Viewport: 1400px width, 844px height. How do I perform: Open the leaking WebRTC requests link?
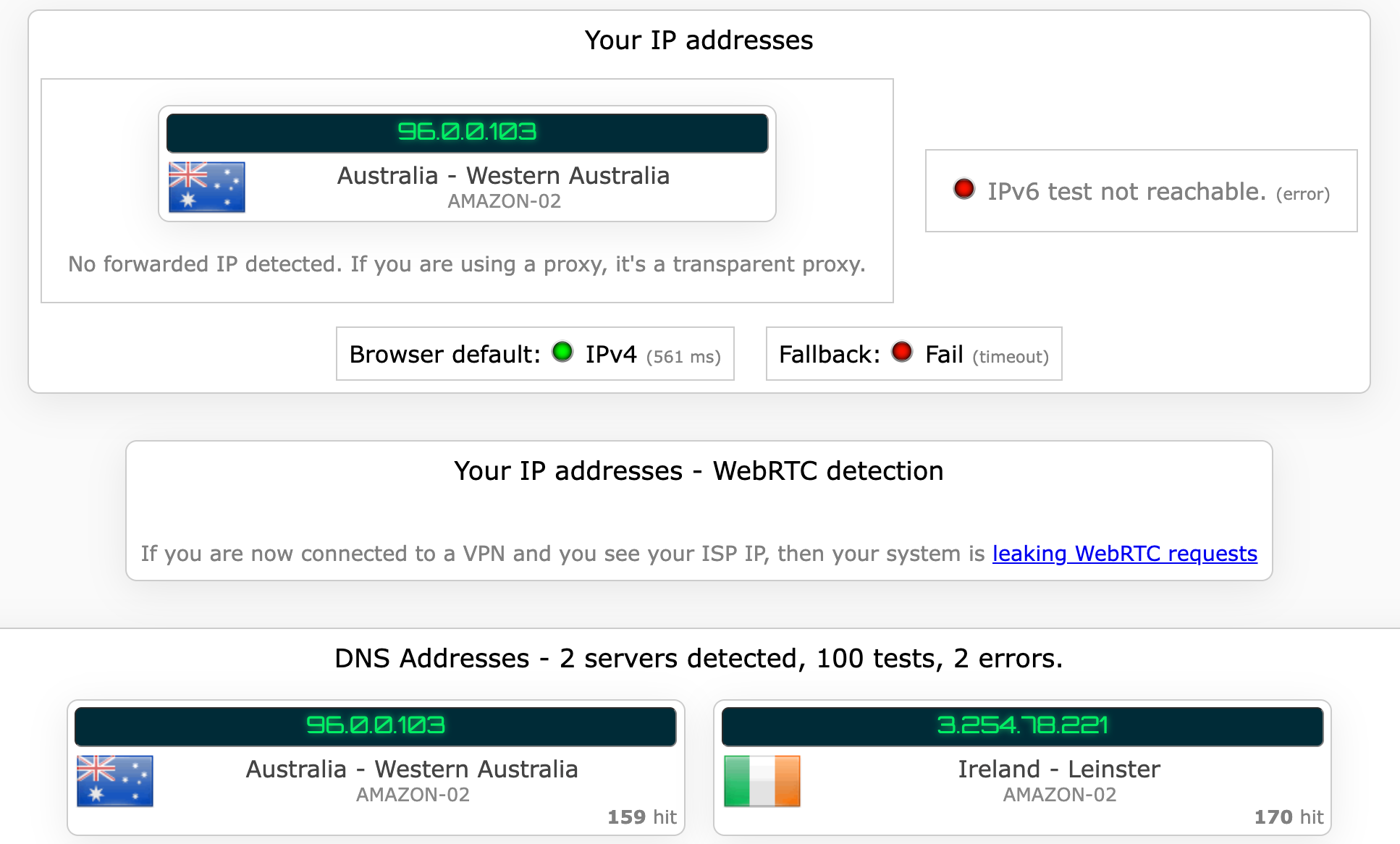(x=1124, y=554)
